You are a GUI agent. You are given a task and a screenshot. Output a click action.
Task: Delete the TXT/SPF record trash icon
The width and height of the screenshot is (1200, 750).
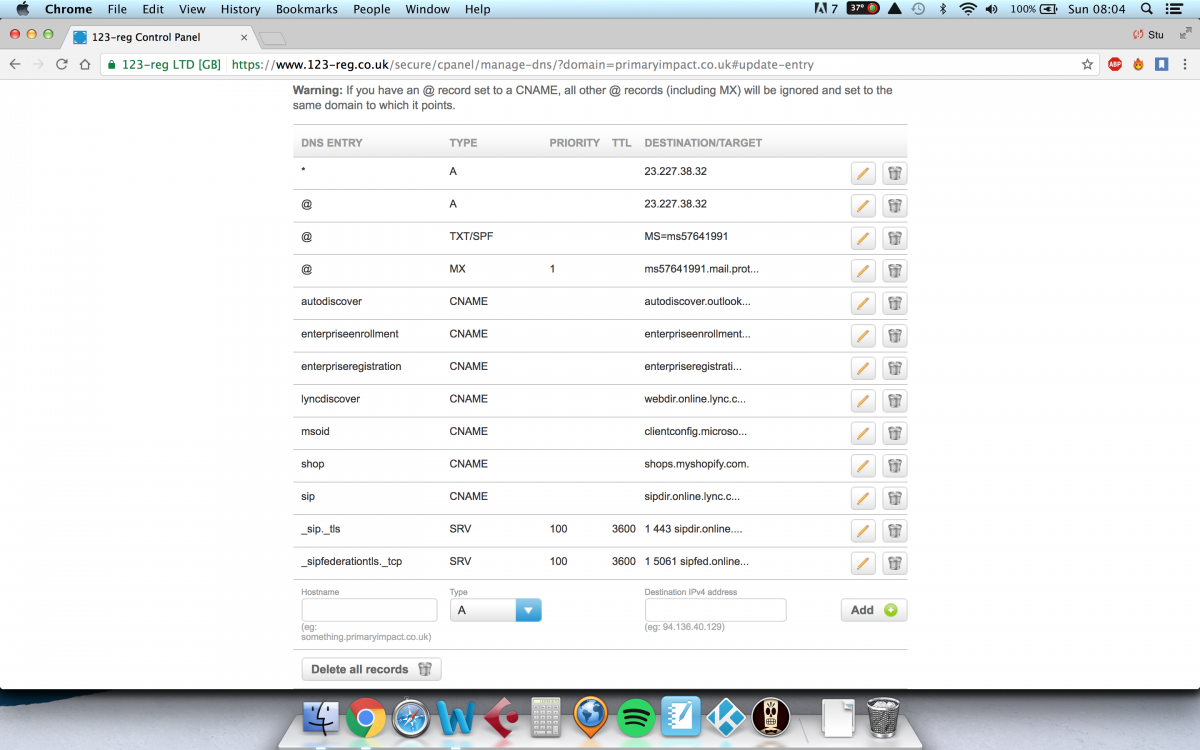point(895,238)
